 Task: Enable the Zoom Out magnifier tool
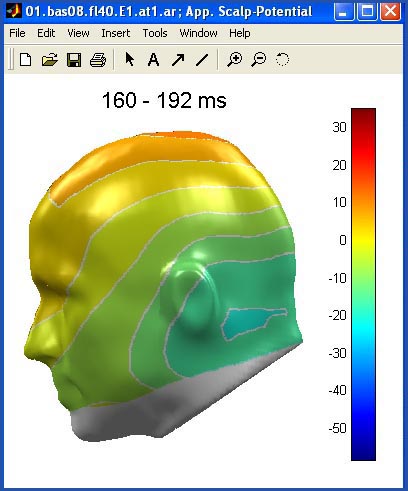pyautogui.click(x=259, y=60)
